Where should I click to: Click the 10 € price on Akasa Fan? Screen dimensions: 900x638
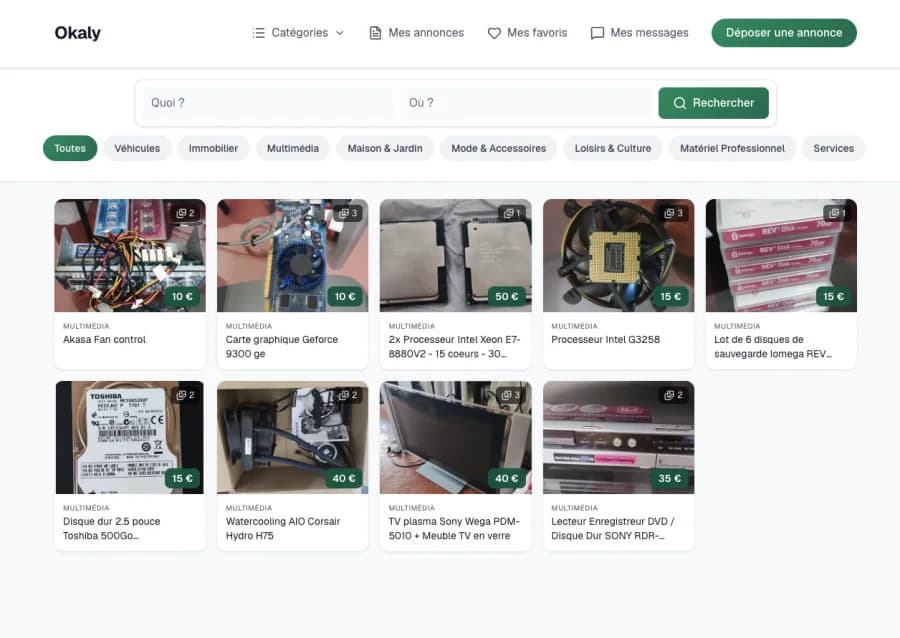tap(182, 297)
